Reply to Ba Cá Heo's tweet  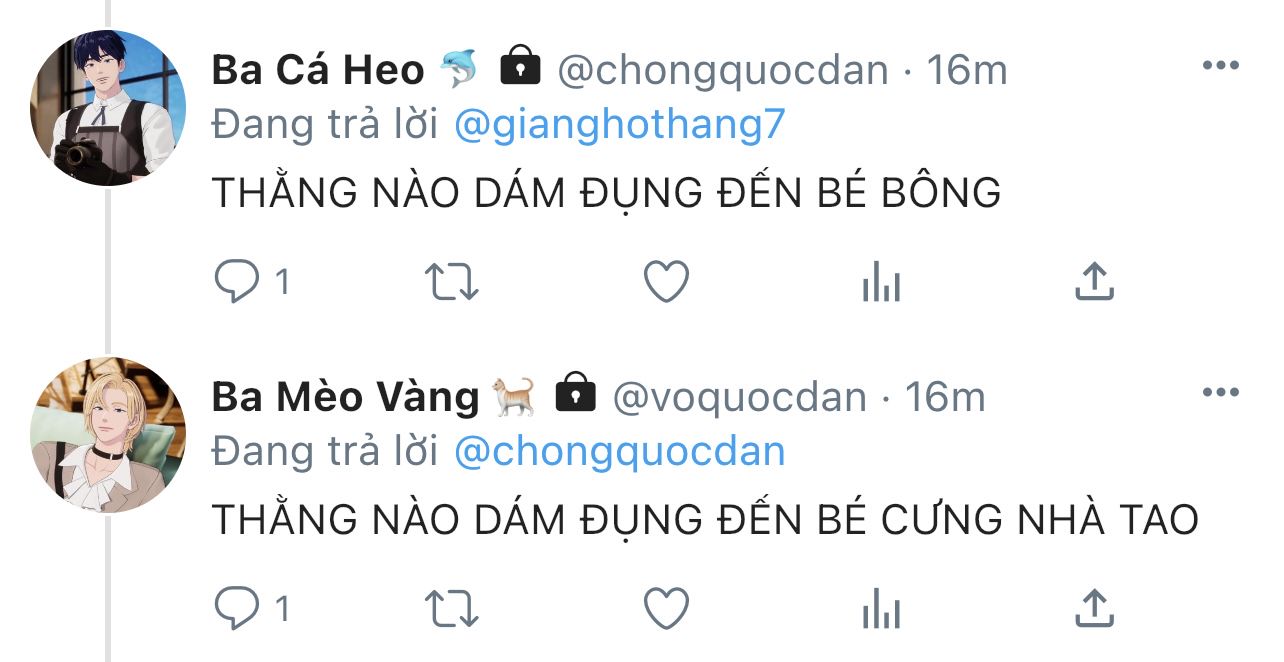(236, 282)
